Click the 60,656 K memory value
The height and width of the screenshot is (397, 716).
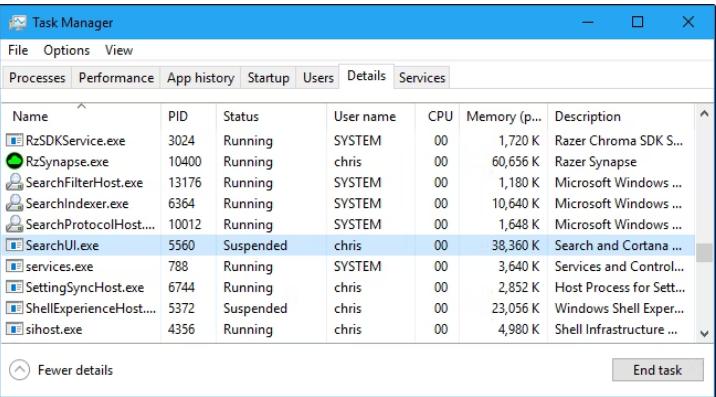[x=516, y=162]
